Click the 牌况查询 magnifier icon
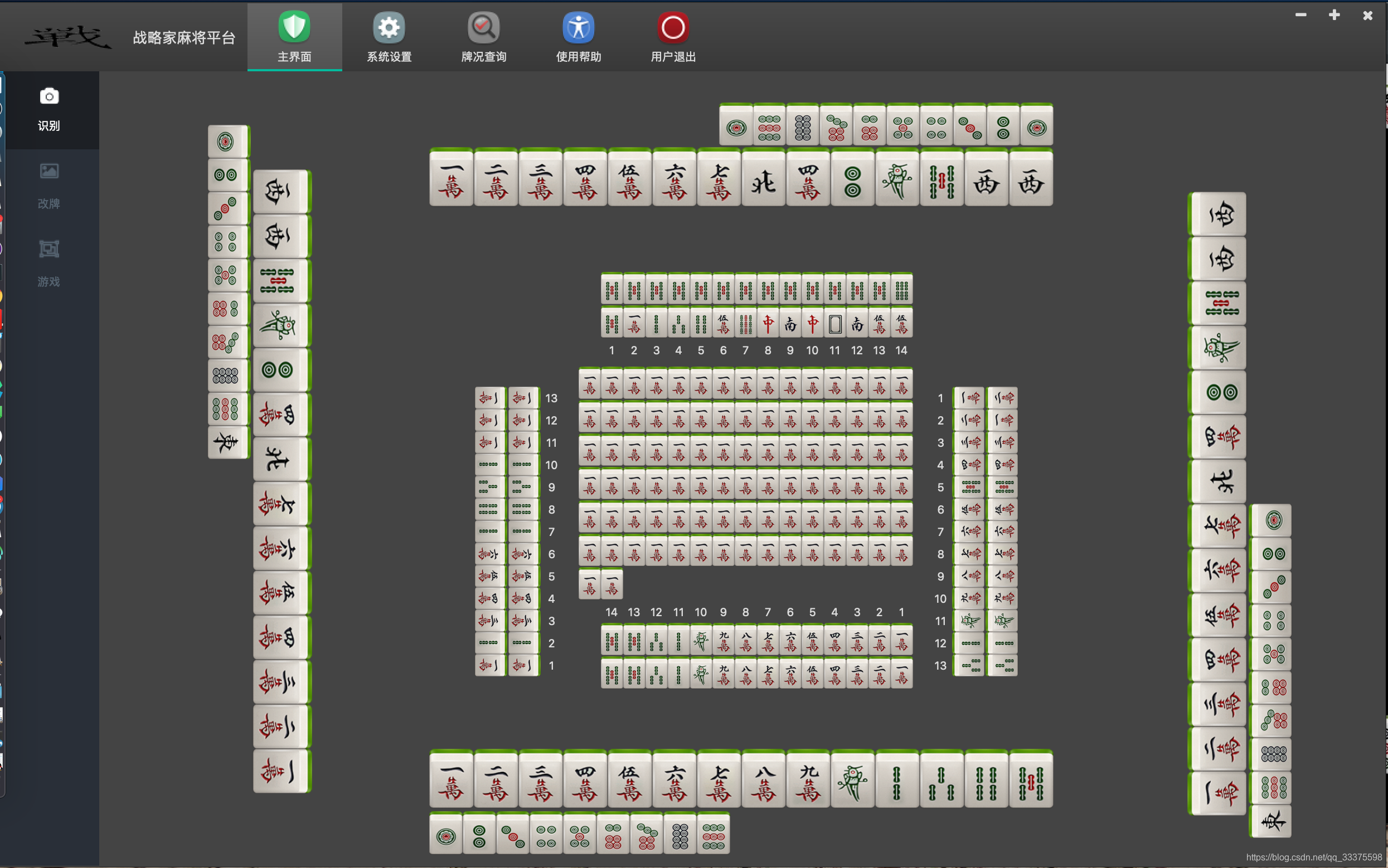Image resolution: width=1388 pixels, height=868 pixels. click(483, 27)
